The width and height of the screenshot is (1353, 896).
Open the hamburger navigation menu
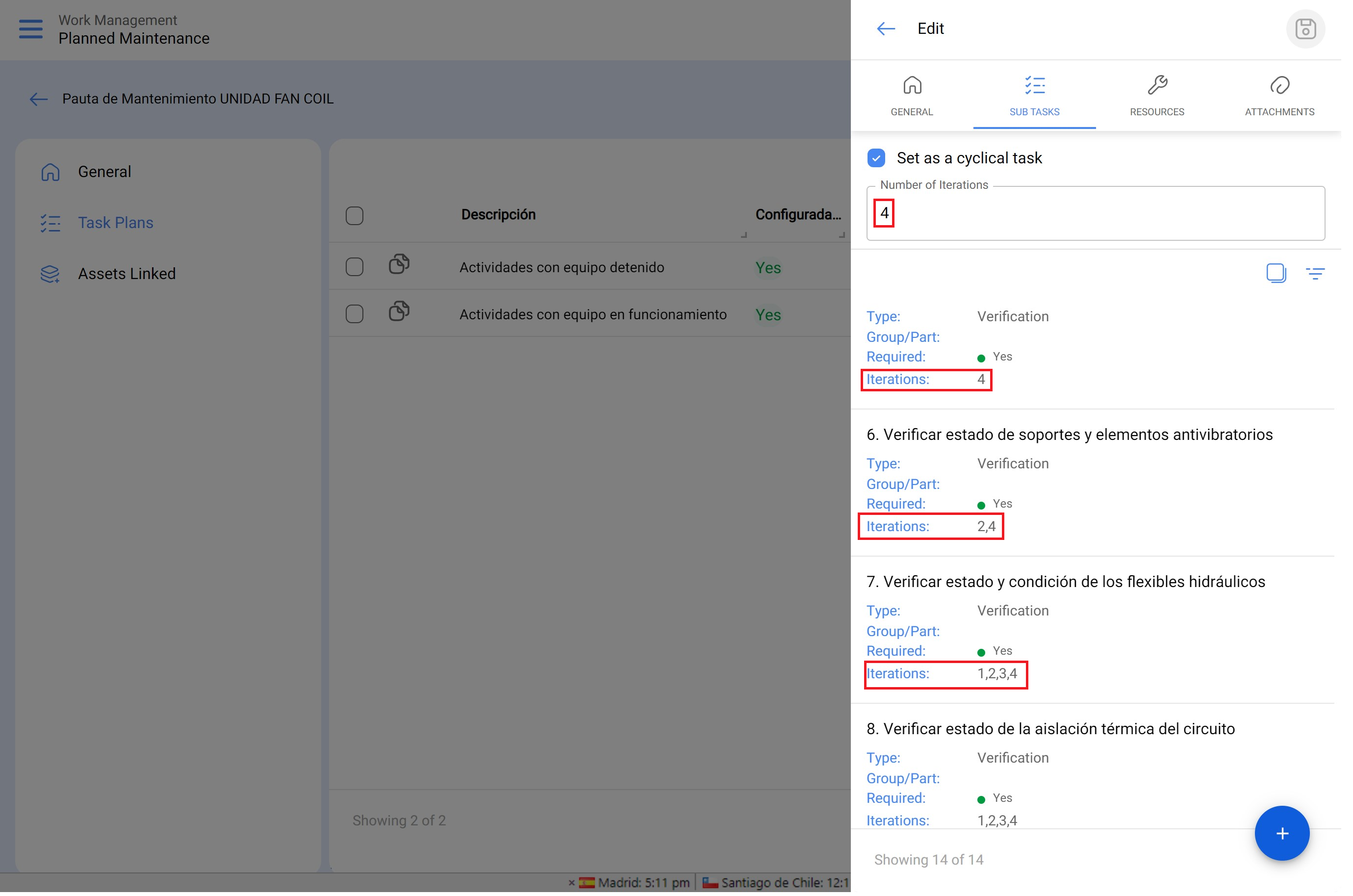click(30, 29)
